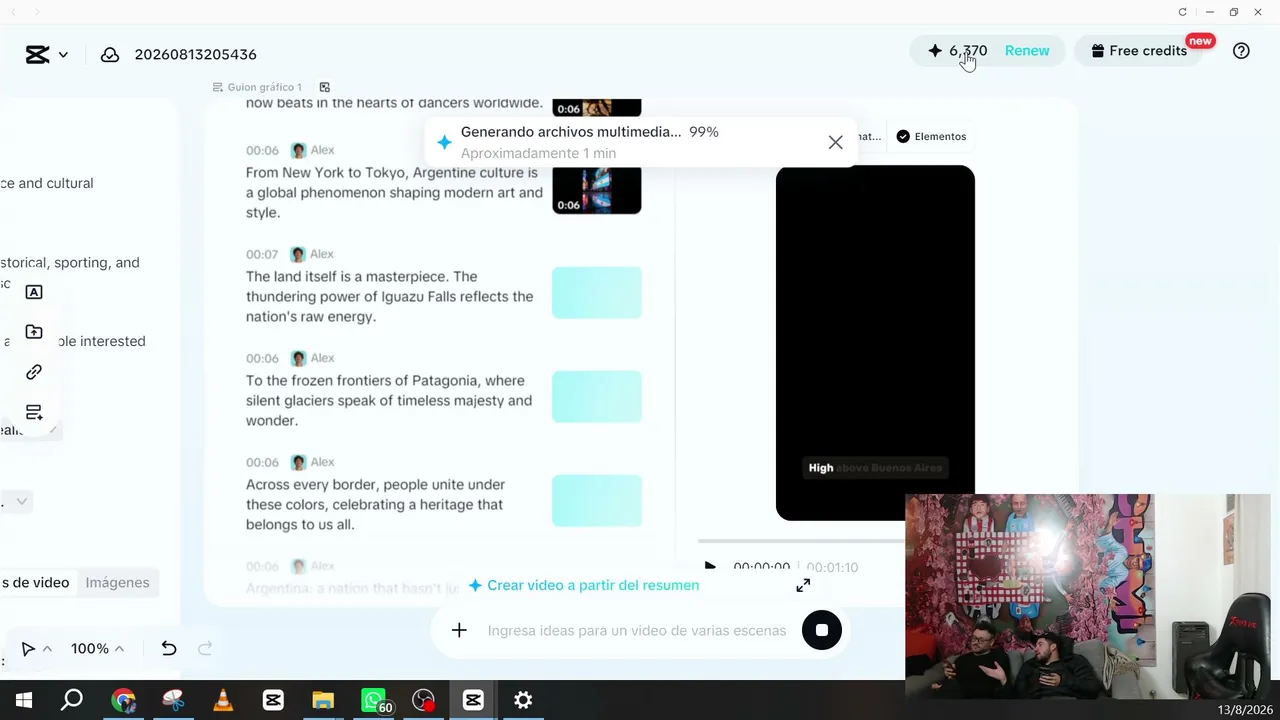Open OBS Studio from the taskbar

coord(424,700)
